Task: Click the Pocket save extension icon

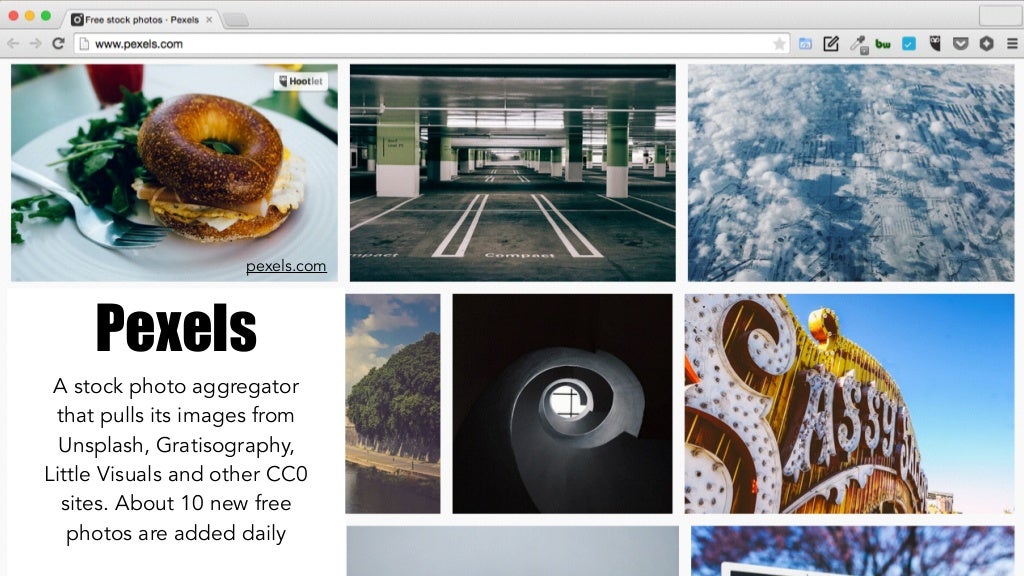Action: (960, 44)
